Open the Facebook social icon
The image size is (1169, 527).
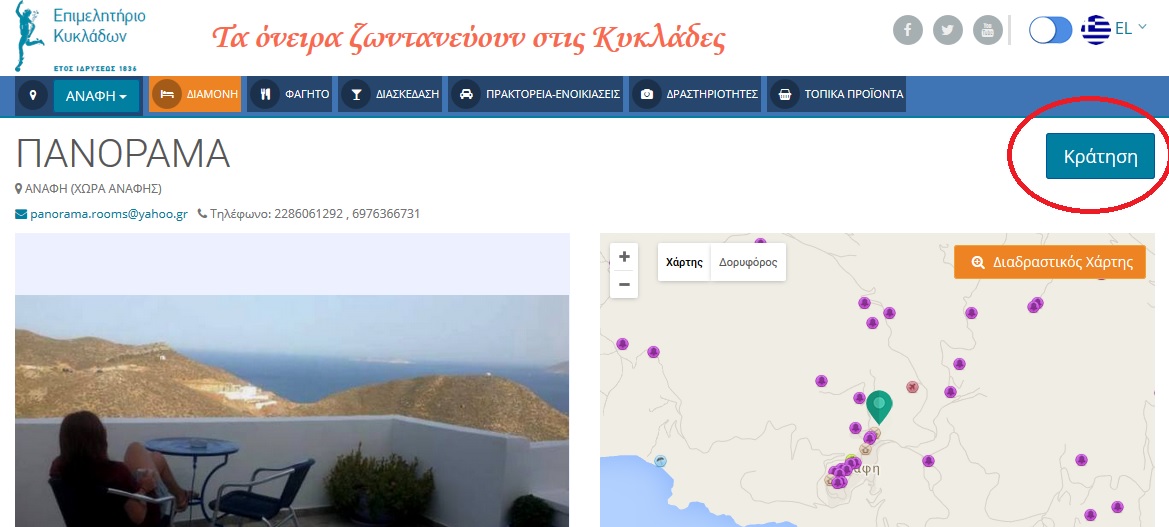908,31
